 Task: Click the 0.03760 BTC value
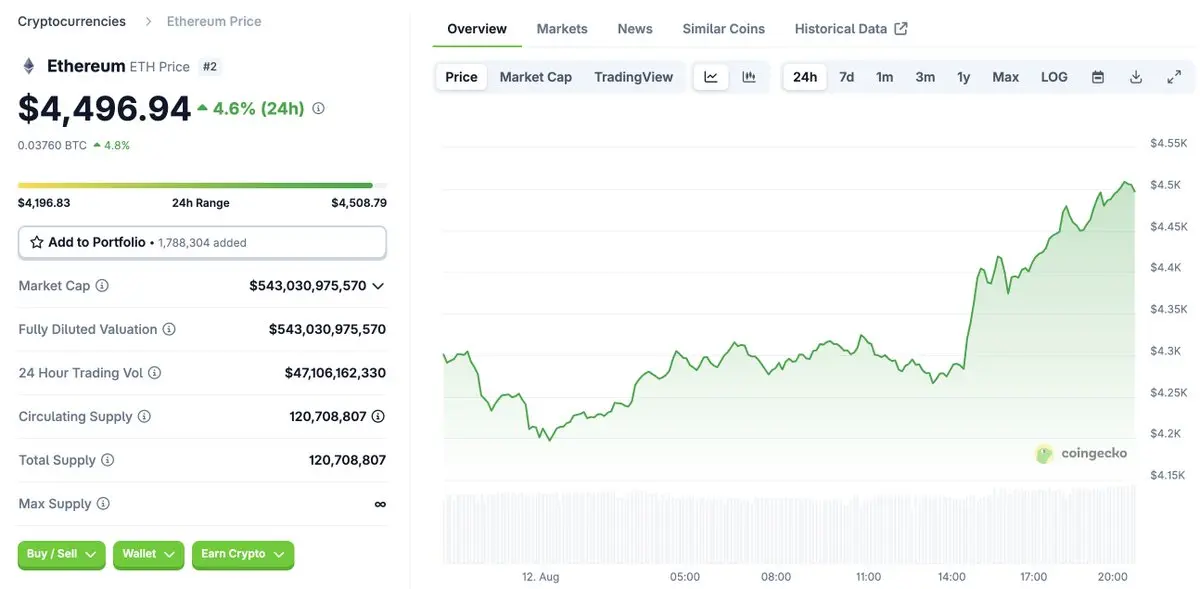[x=52, y=145]
